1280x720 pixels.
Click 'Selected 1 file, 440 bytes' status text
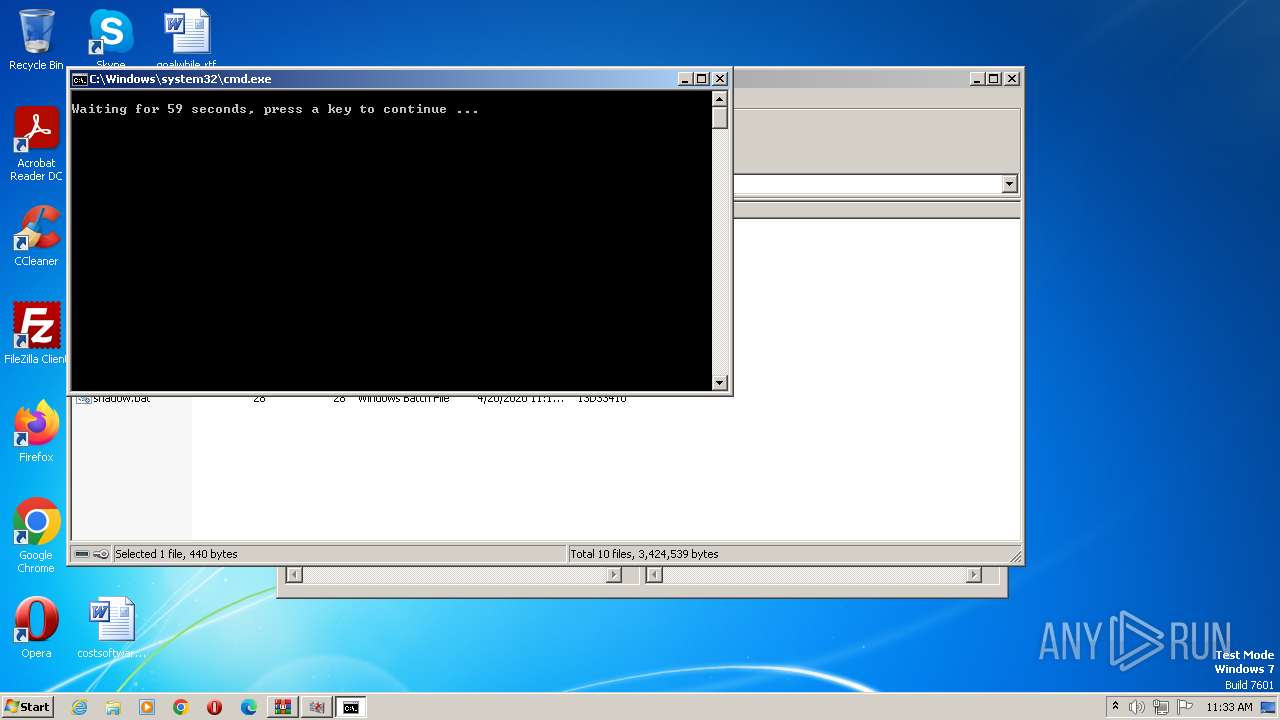pyautogui.click(x=176, y=554)
